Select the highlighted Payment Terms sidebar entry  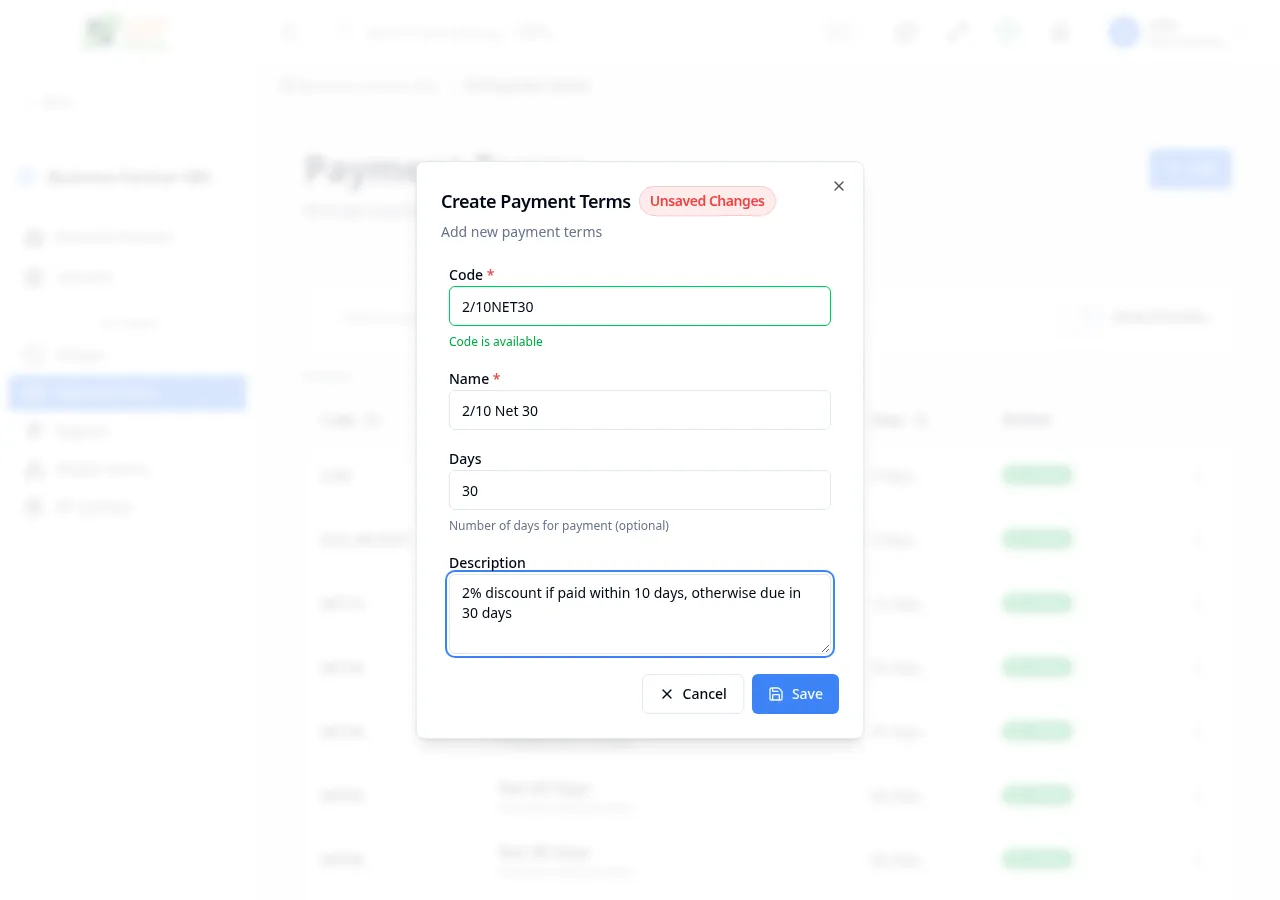click(x=126, y=392)
